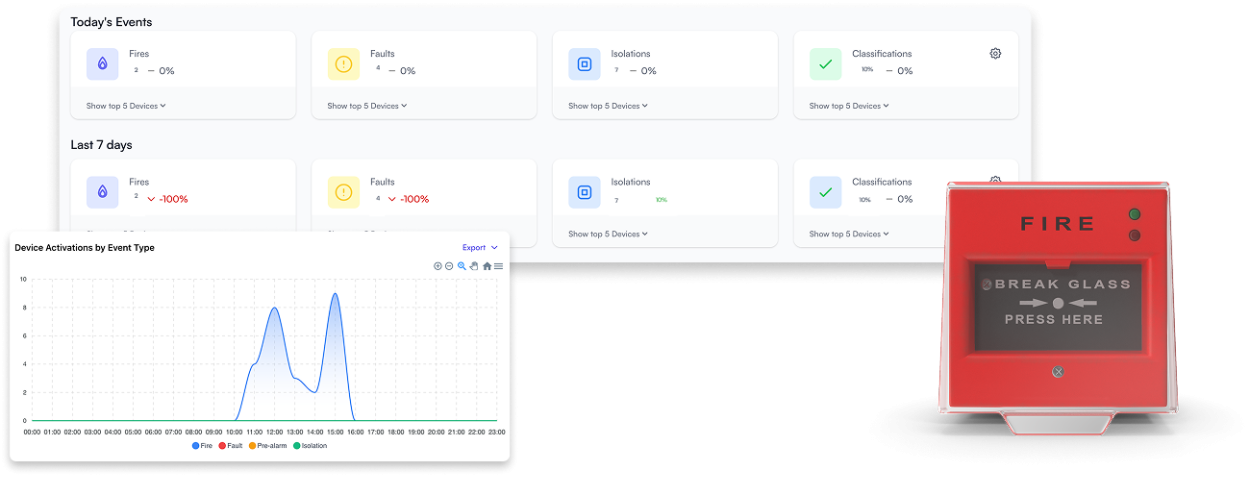Click the flame icon in Today's Fires card
This screenshot has height=495, width=1250.
click(103, 64)
